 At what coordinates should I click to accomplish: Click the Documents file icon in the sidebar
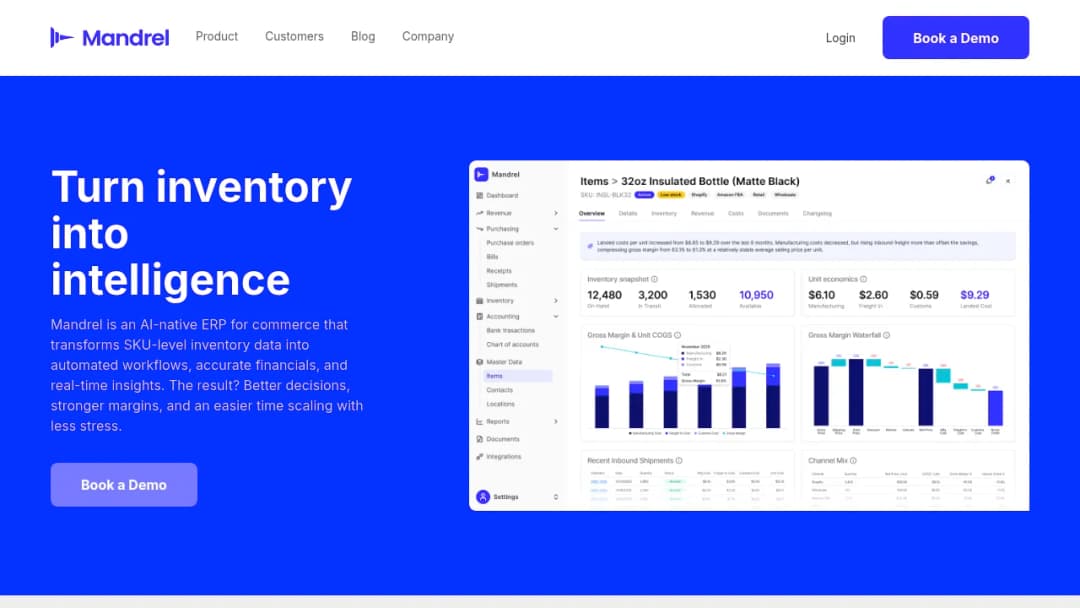point(479,439)
